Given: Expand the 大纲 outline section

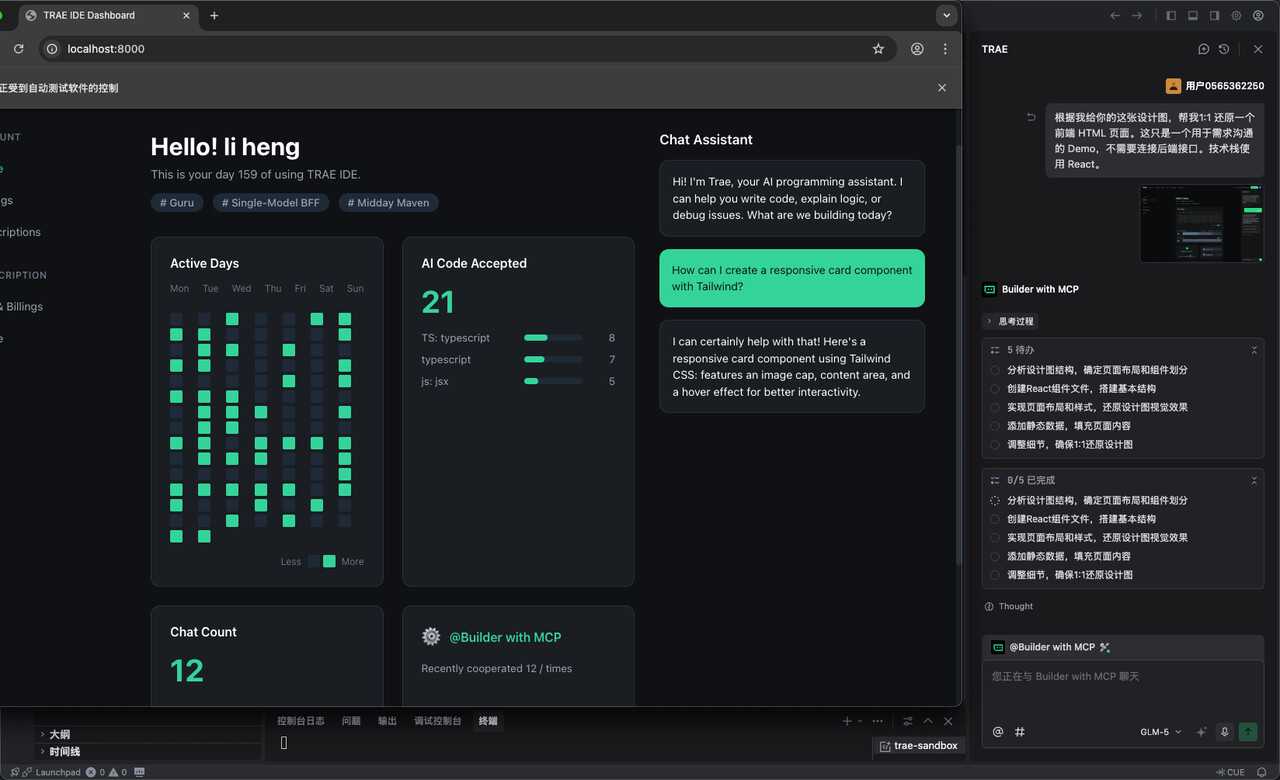Looking at the screenshot, I should point(59,734).
